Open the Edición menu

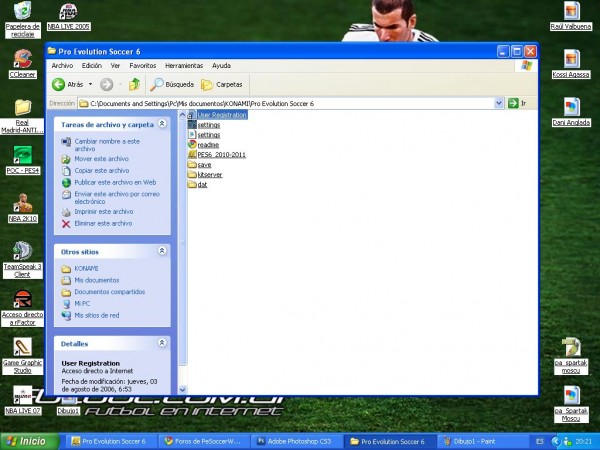92,65
